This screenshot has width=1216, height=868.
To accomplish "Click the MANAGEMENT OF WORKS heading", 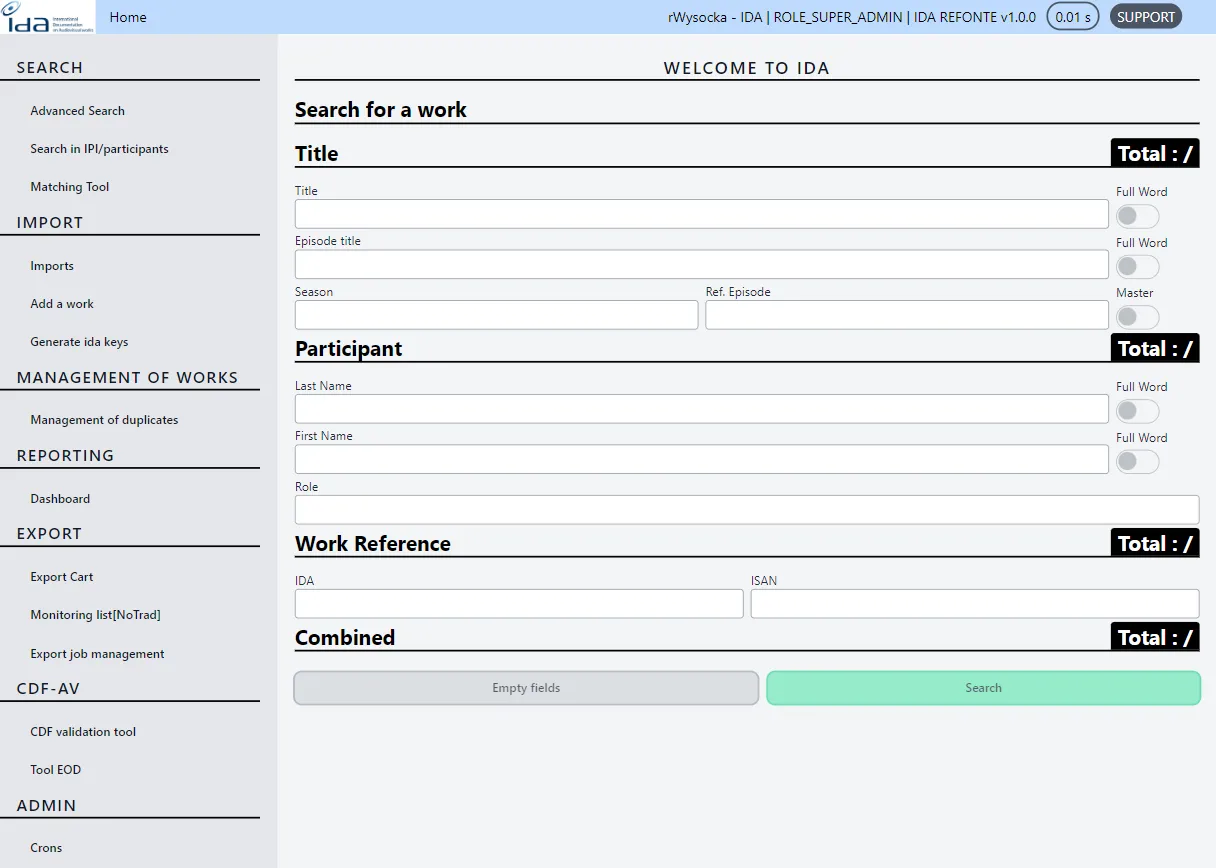I will [x=127, y=378].
